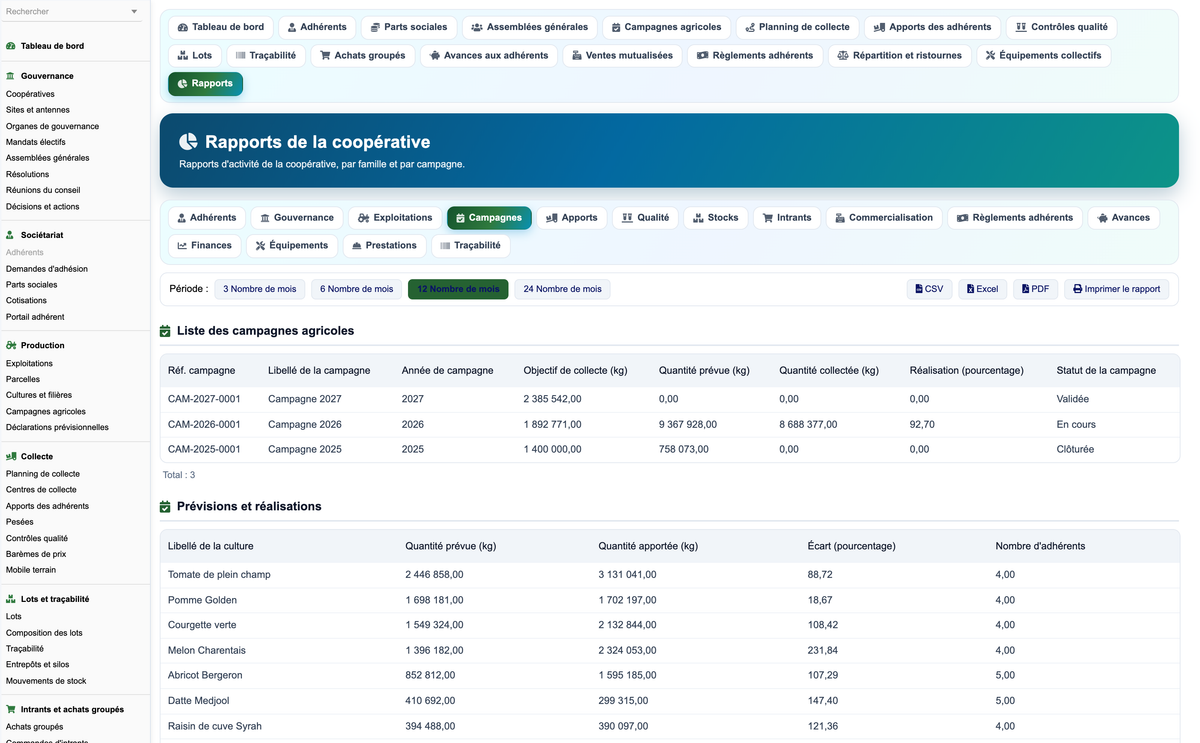Screen dimensions: 1200x743
Task: Click the Gouvernance section icon in the sidebar
Action: click(10, 76)
